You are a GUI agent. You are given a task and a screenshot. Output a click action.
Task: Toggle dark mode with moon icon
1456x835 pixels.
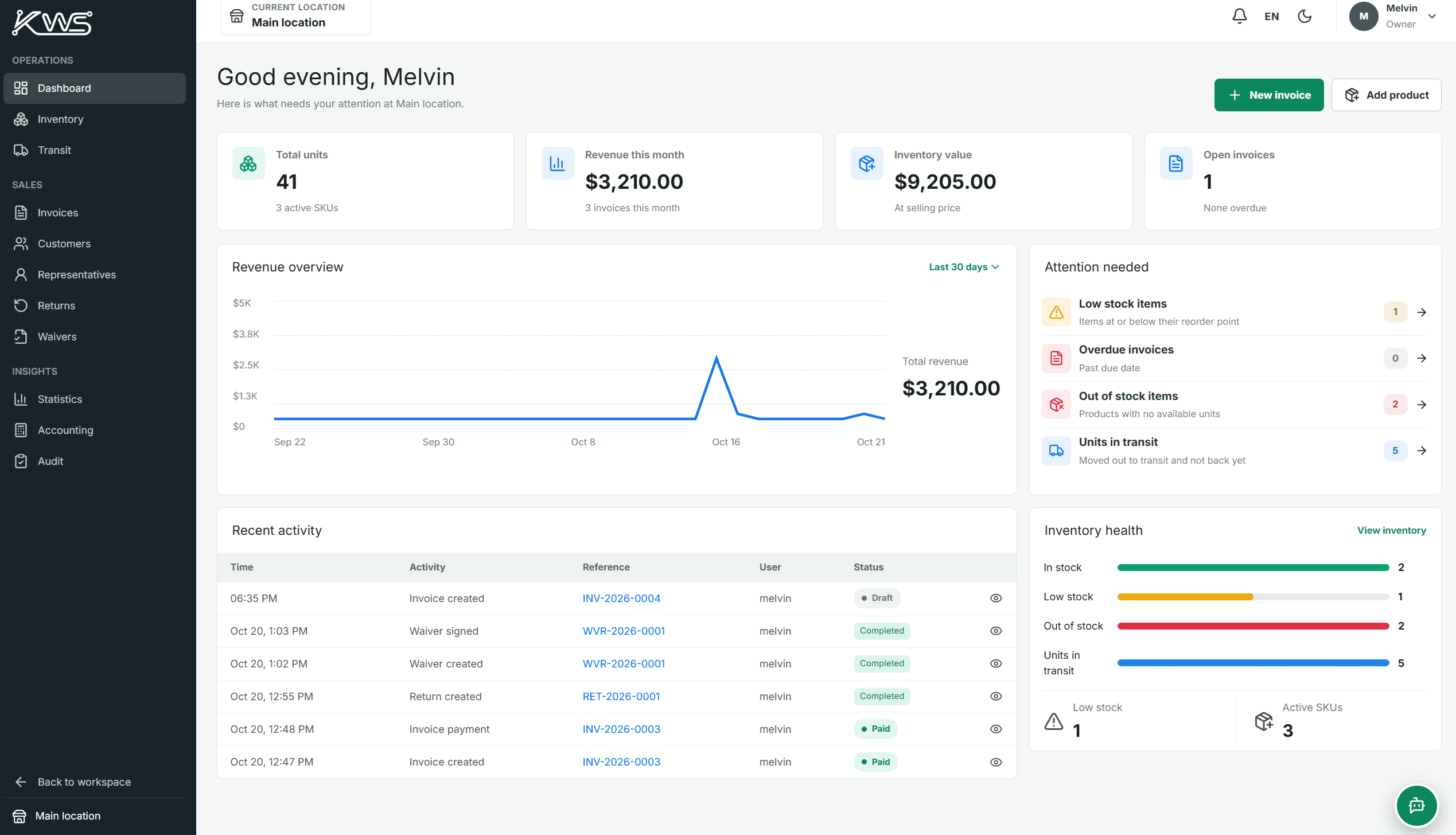(1305, 16)
